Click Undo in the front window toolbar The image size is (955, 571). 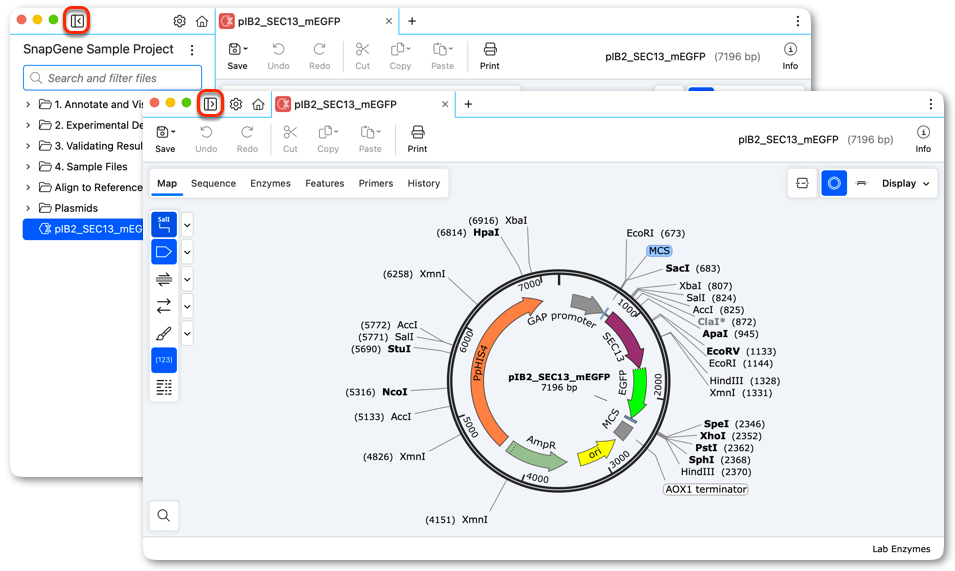(x=206, y=139)
